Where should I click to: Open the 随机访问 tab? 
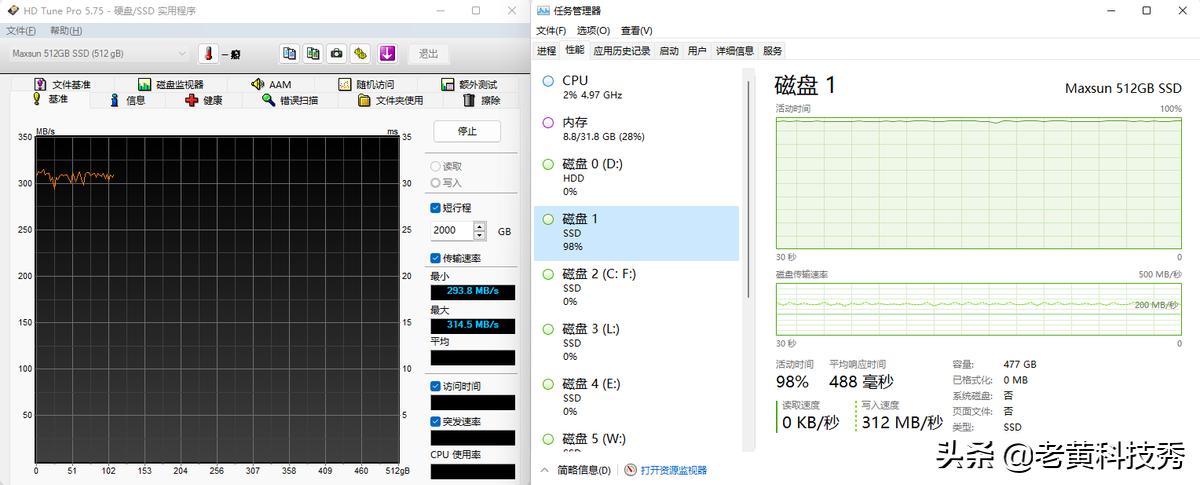click(366, 85)
